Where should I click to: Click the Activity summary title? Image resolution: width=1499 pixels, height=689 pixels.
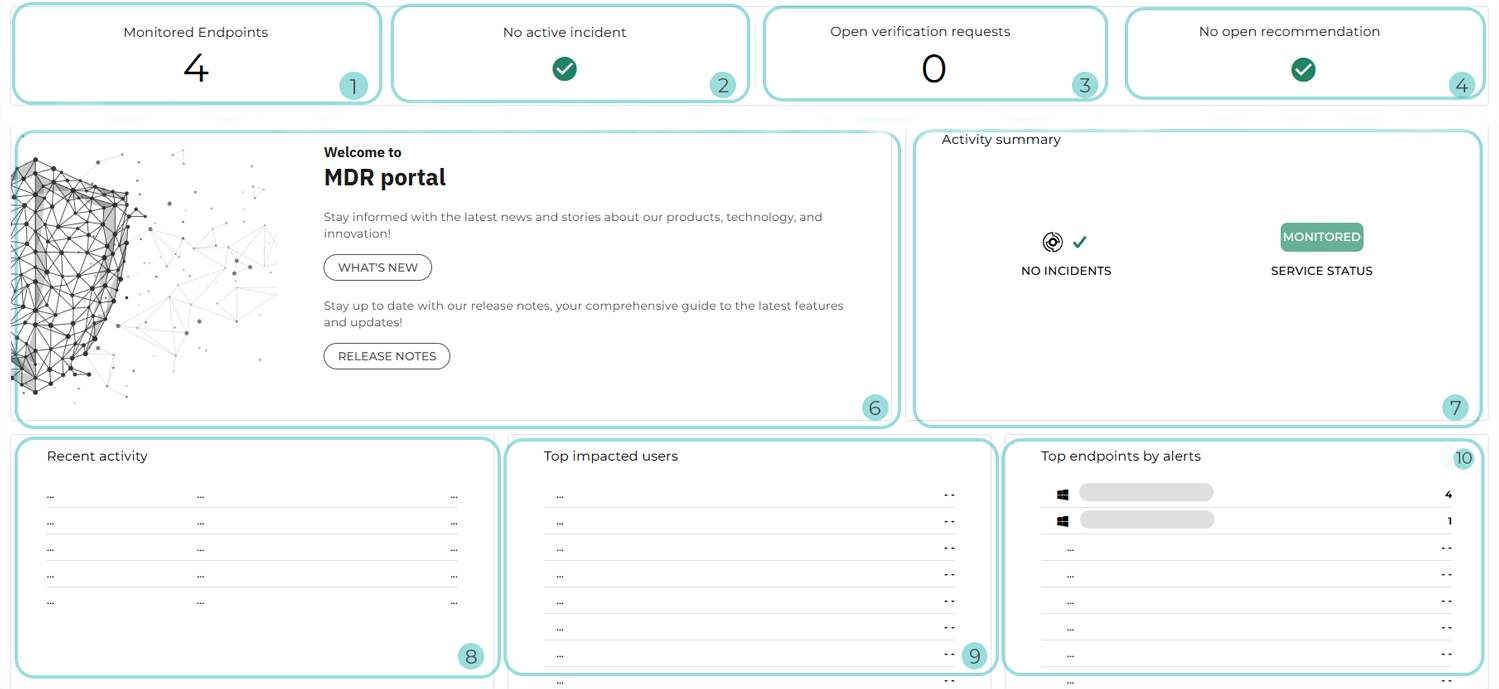(1001, 140)
